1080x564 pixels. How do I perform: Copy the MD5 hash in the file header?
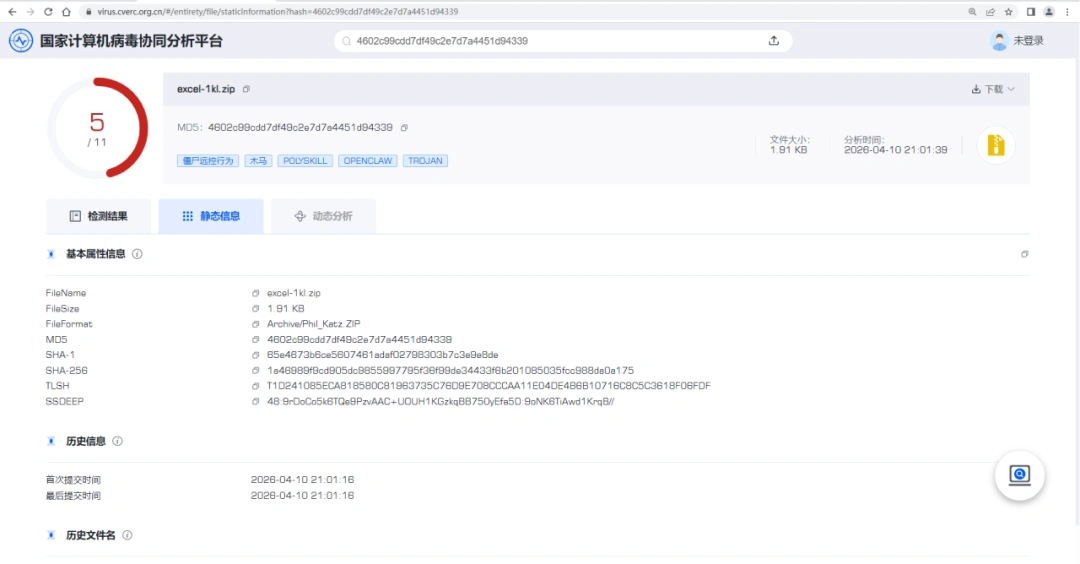[x=404, y=128]
